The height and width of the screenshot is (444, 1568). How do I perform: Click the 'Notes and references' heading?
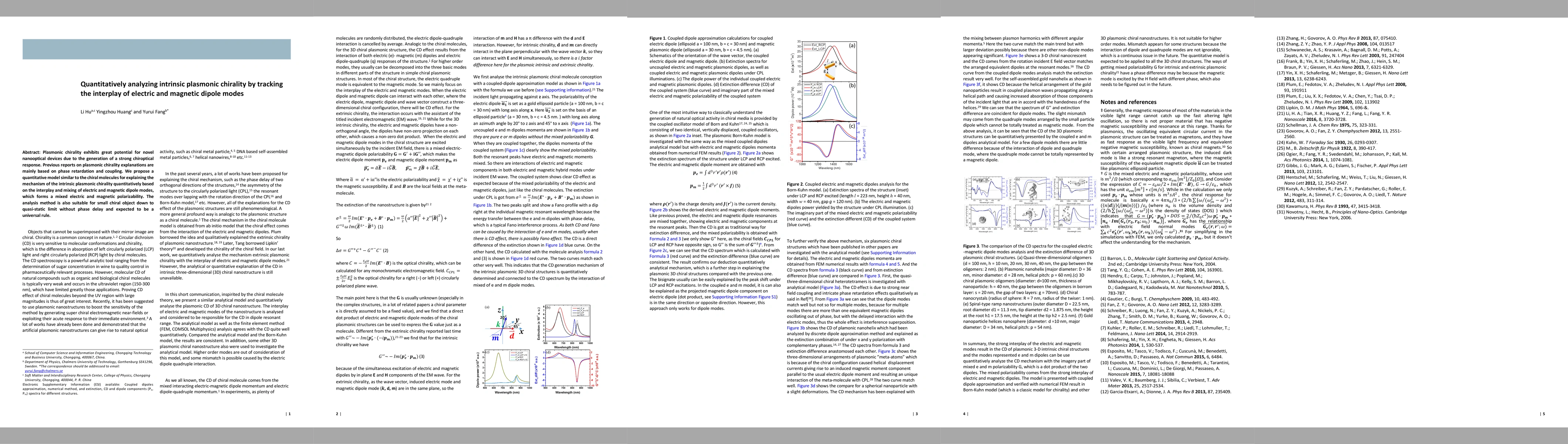pyautogui.click(x=1128, y=102)
